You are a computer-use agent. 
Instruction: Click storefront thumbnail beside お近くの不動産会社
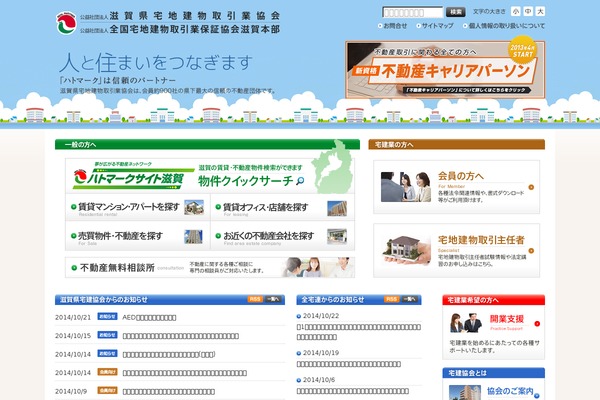[337, 236]
